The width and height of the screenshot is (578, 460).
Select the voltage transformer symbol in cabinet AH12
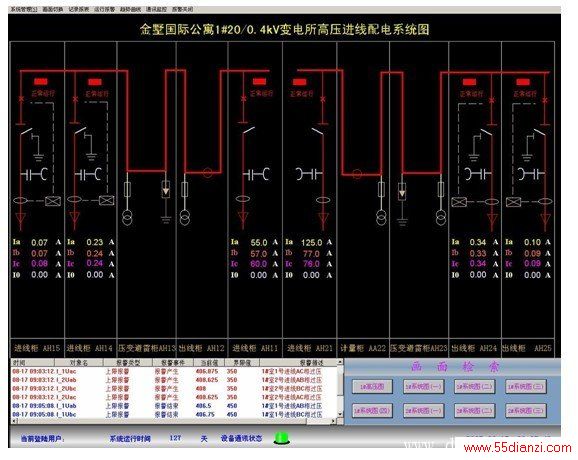coord(185,217)
